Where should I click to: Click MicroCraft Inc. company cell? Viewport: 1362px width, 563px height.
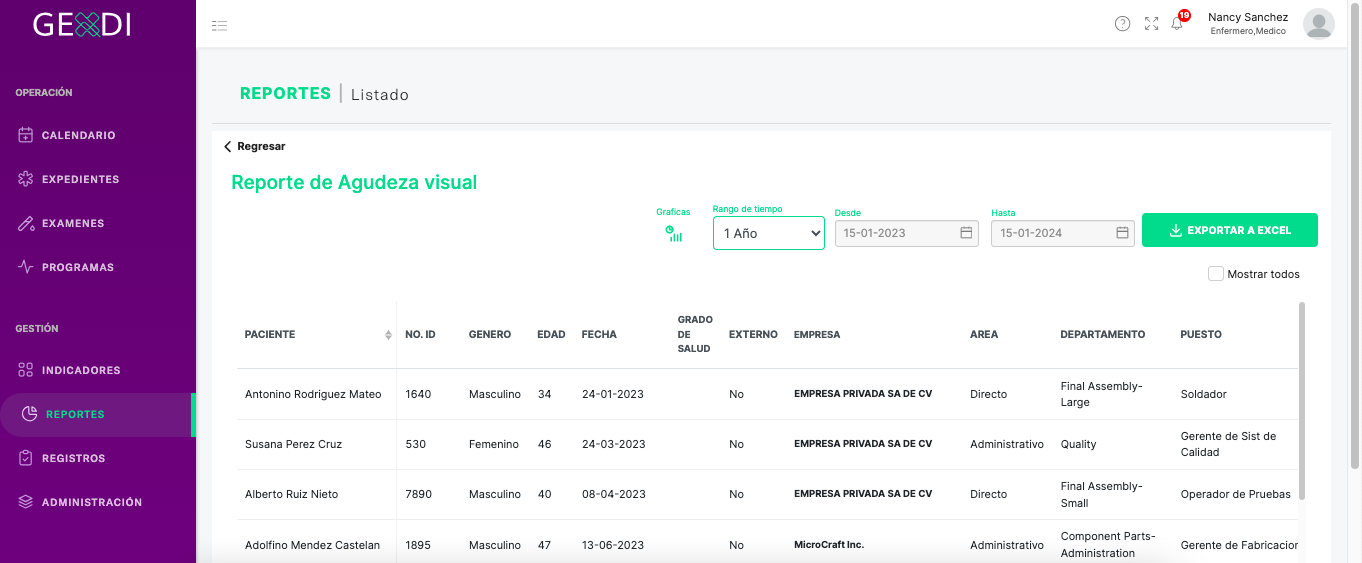point(829,545)
